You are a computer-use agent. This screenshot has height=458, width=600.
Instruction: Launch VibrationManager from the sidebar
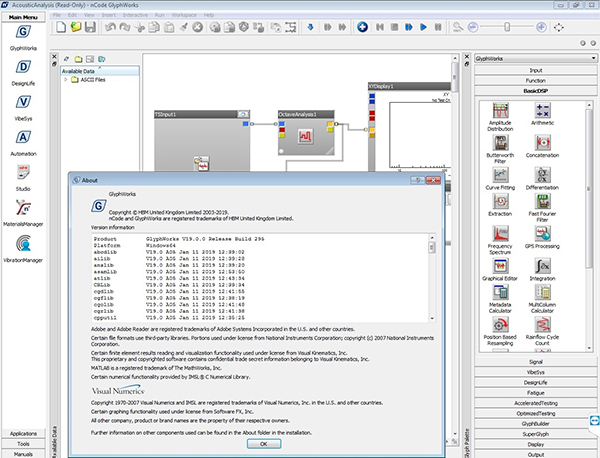[x=22, y=244]
